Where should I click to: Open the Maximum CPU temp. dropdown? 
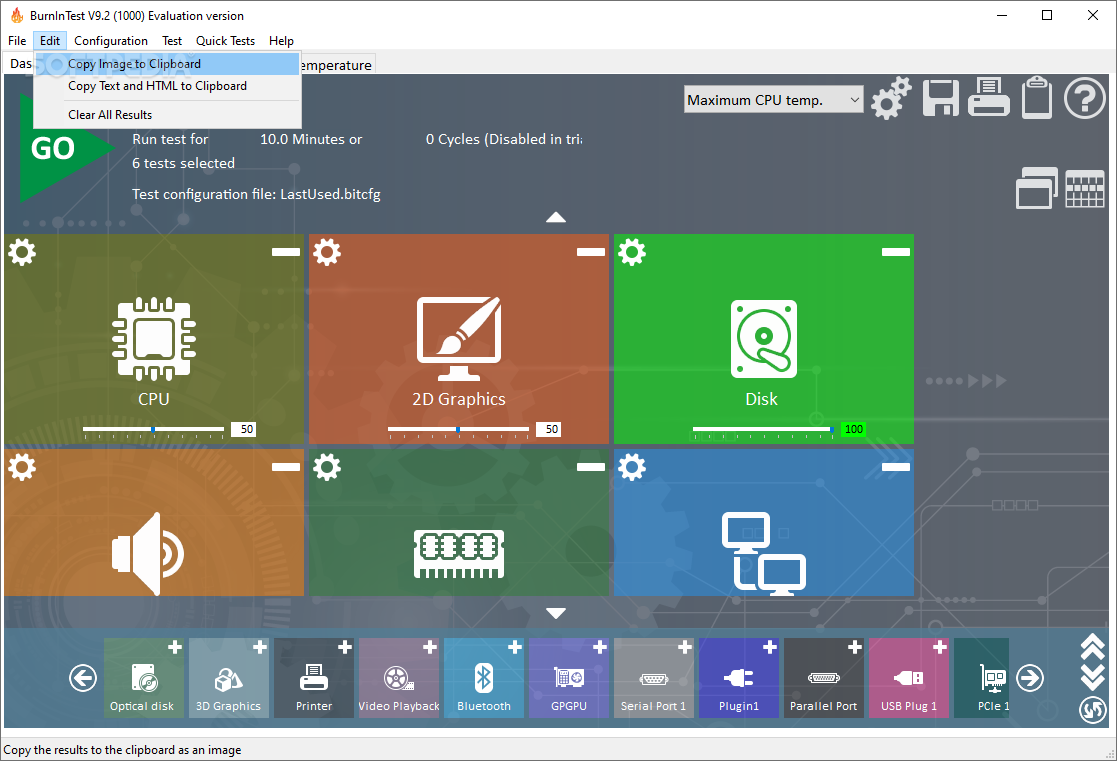[x=773, y=100]
